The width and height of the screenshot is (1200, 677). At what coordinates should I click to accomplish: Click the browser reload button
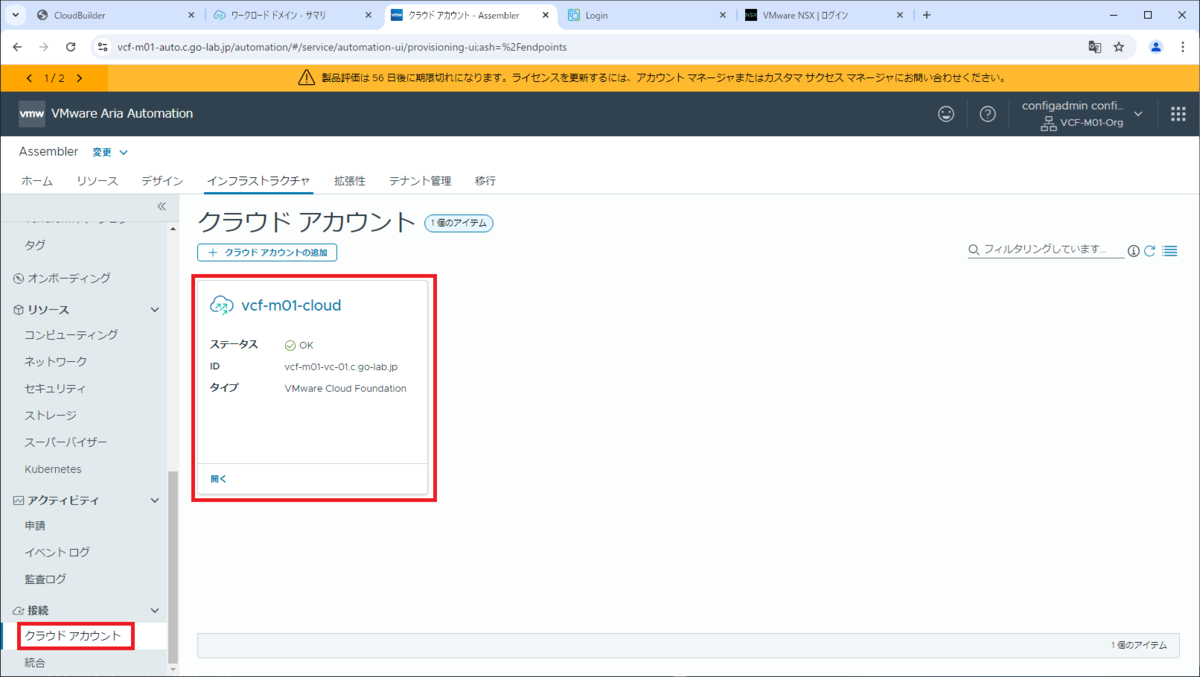(x=70, y=46)
